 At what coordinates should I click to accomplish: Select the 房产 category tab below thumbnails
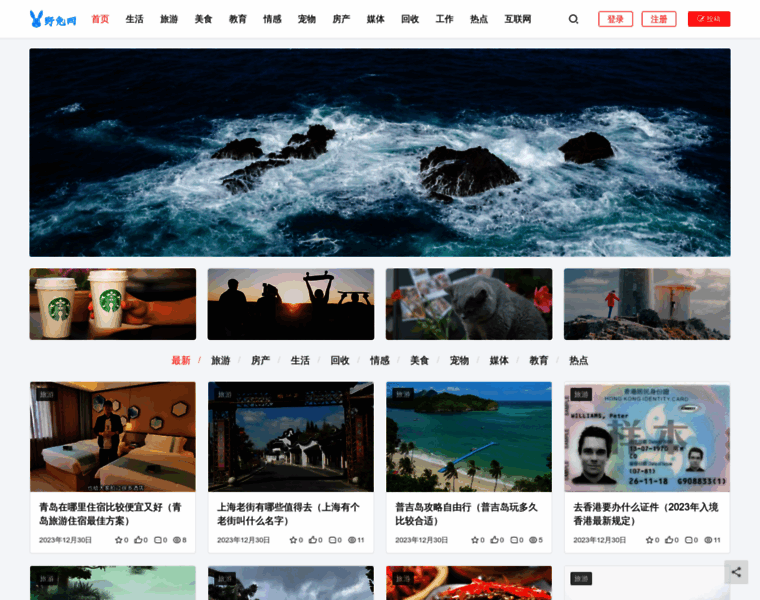pos(260,361)
